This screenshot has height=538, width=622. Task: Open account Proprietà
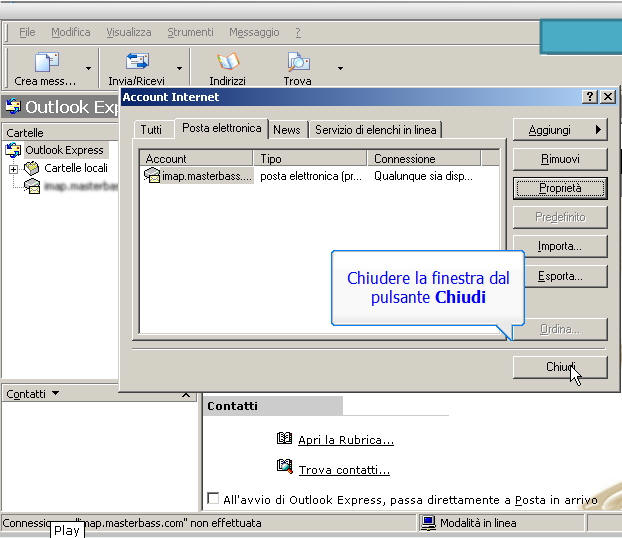(560, 188)
